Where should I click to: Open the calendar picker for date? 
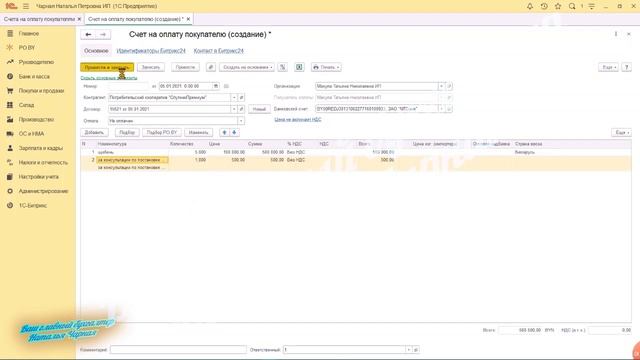pyautogui.click(x=216, y=86)
